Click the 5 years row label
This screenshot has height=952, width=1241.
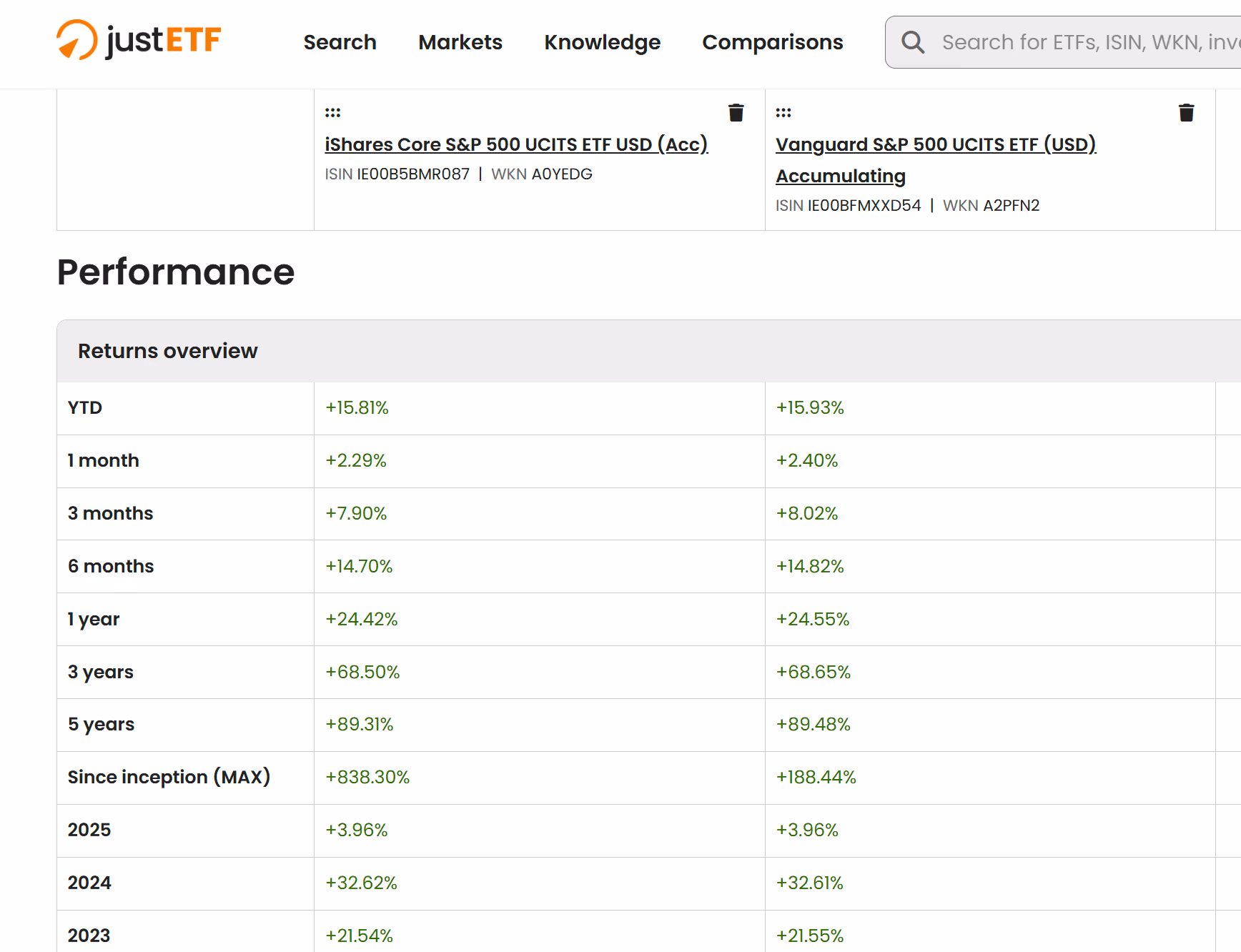click(102, 725)
